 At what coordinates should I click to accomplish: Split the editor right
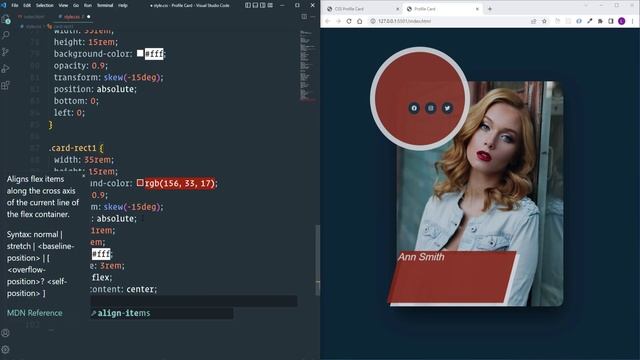coord(304,17)
